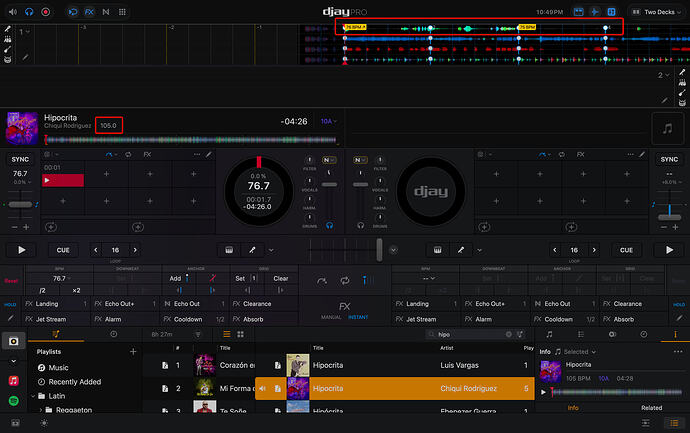Select Hipocrita by Chiqui Rodriguez track
Screen dimensions: 690x433
(x=395, y=389)
